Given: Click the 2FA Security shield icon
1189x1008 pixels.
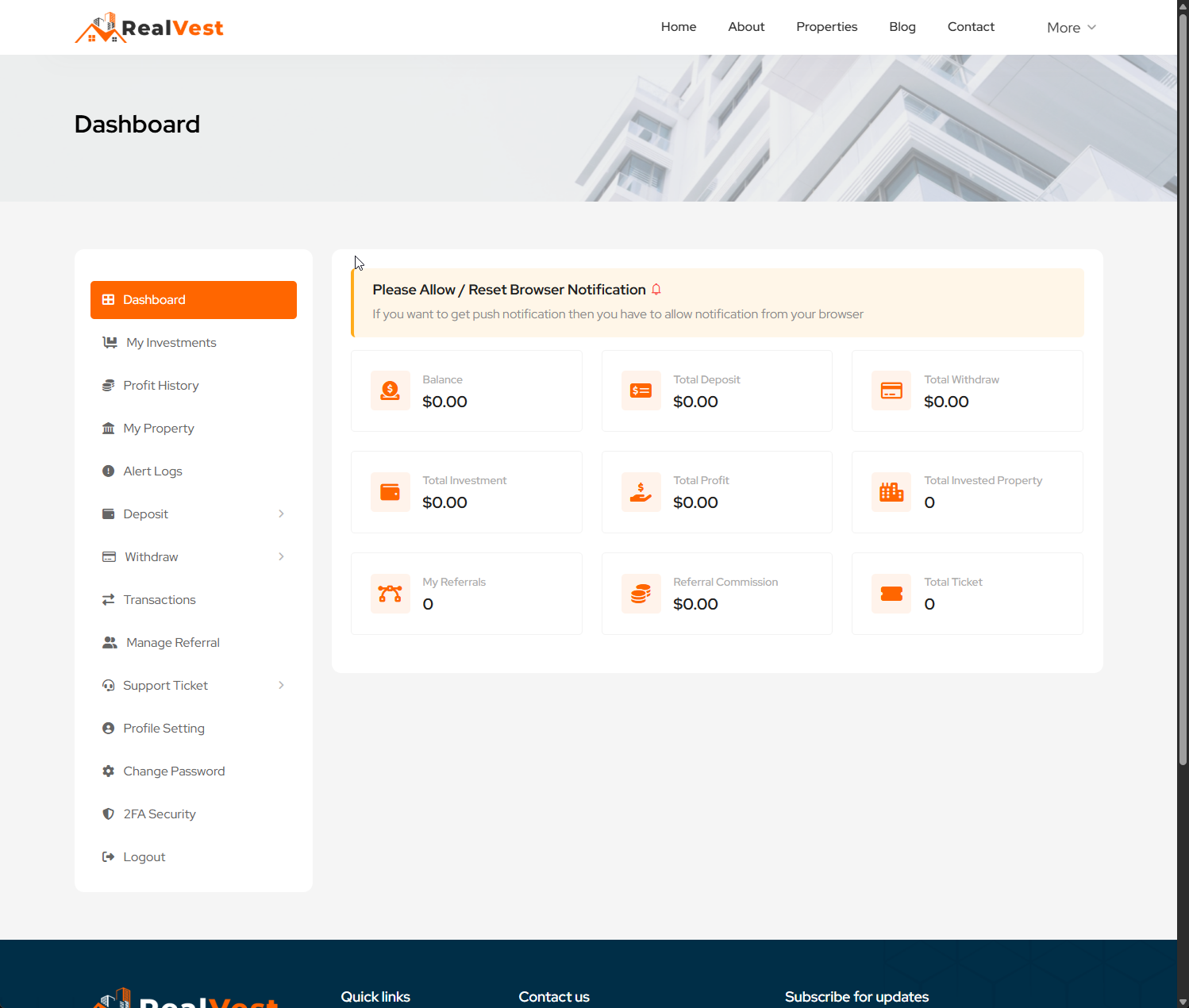Looking at the screenshot, I should (109, 814).
